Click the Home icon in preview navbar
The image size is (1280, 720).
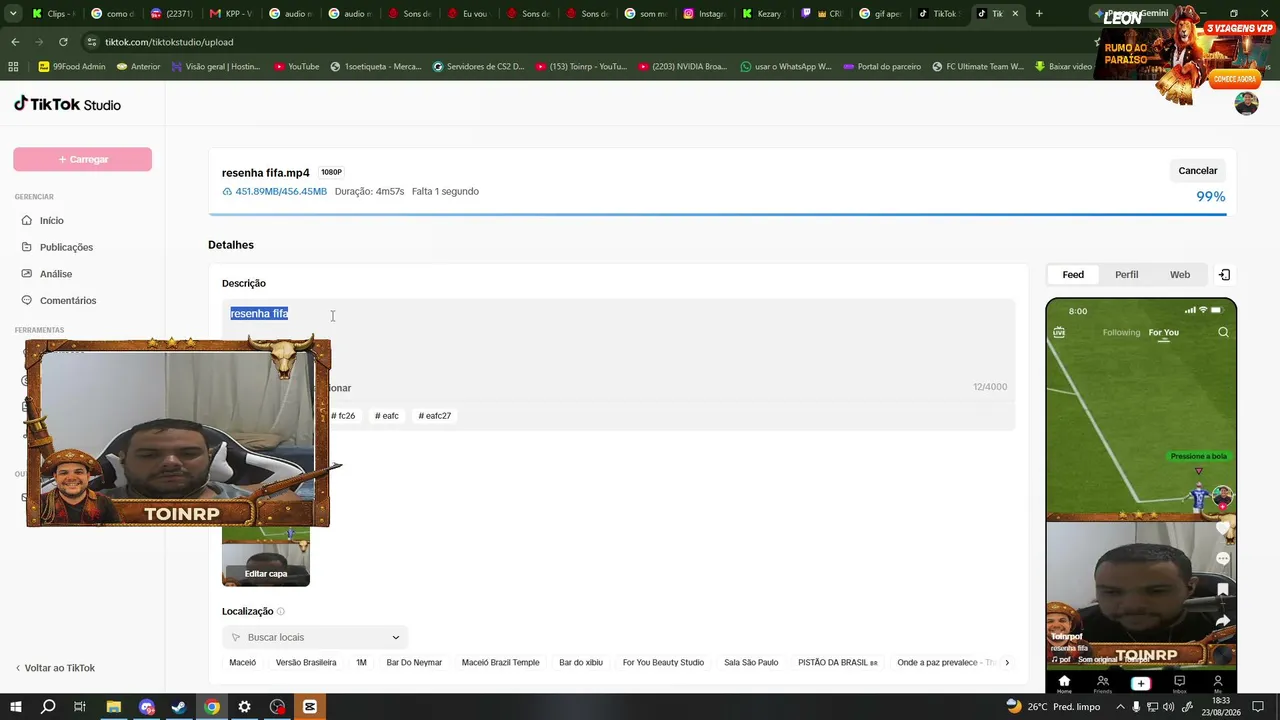click(1064, 683)
